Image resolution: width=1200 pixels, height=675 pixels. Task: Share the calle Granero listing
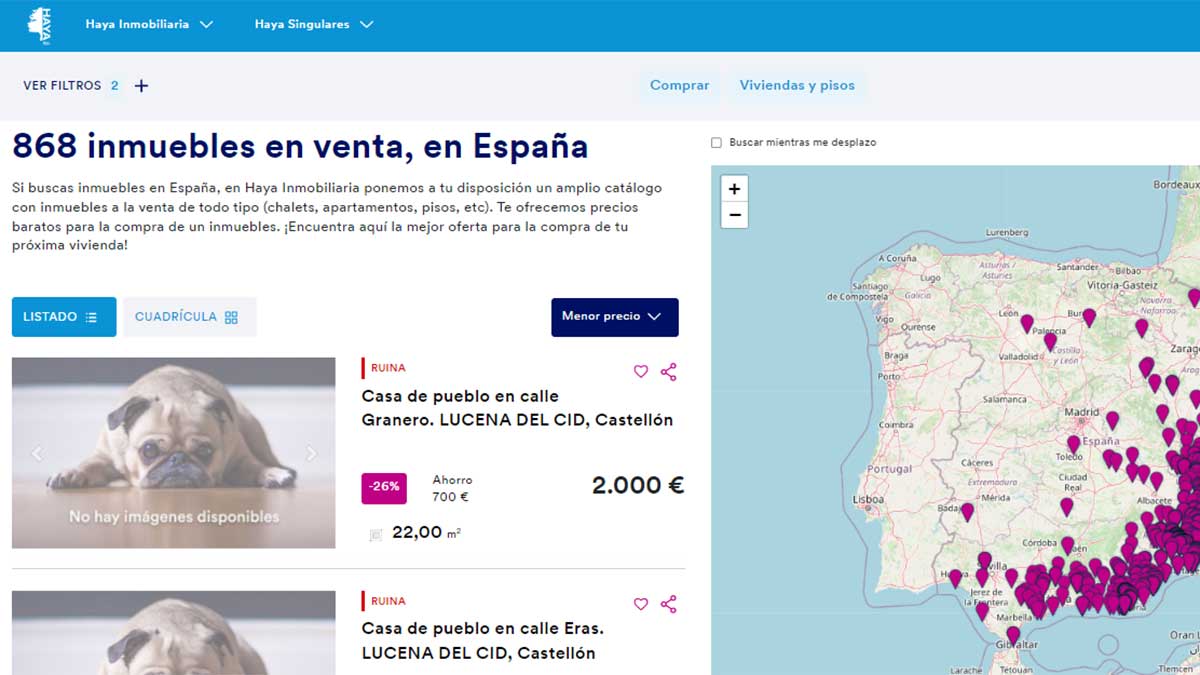(x=669, y=372)
